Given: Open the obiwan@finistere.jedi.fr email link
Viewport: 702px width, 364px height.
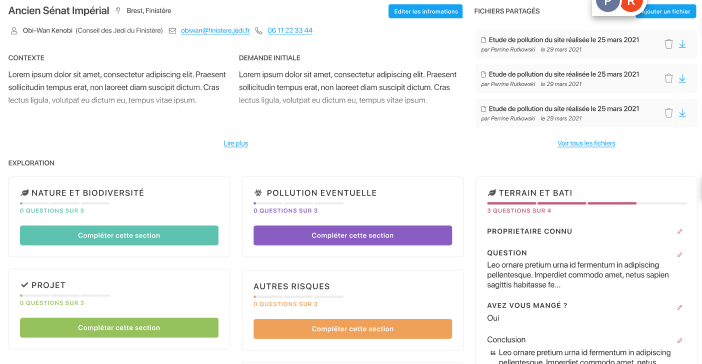Looking at the screenshot, I should [215, 30].
